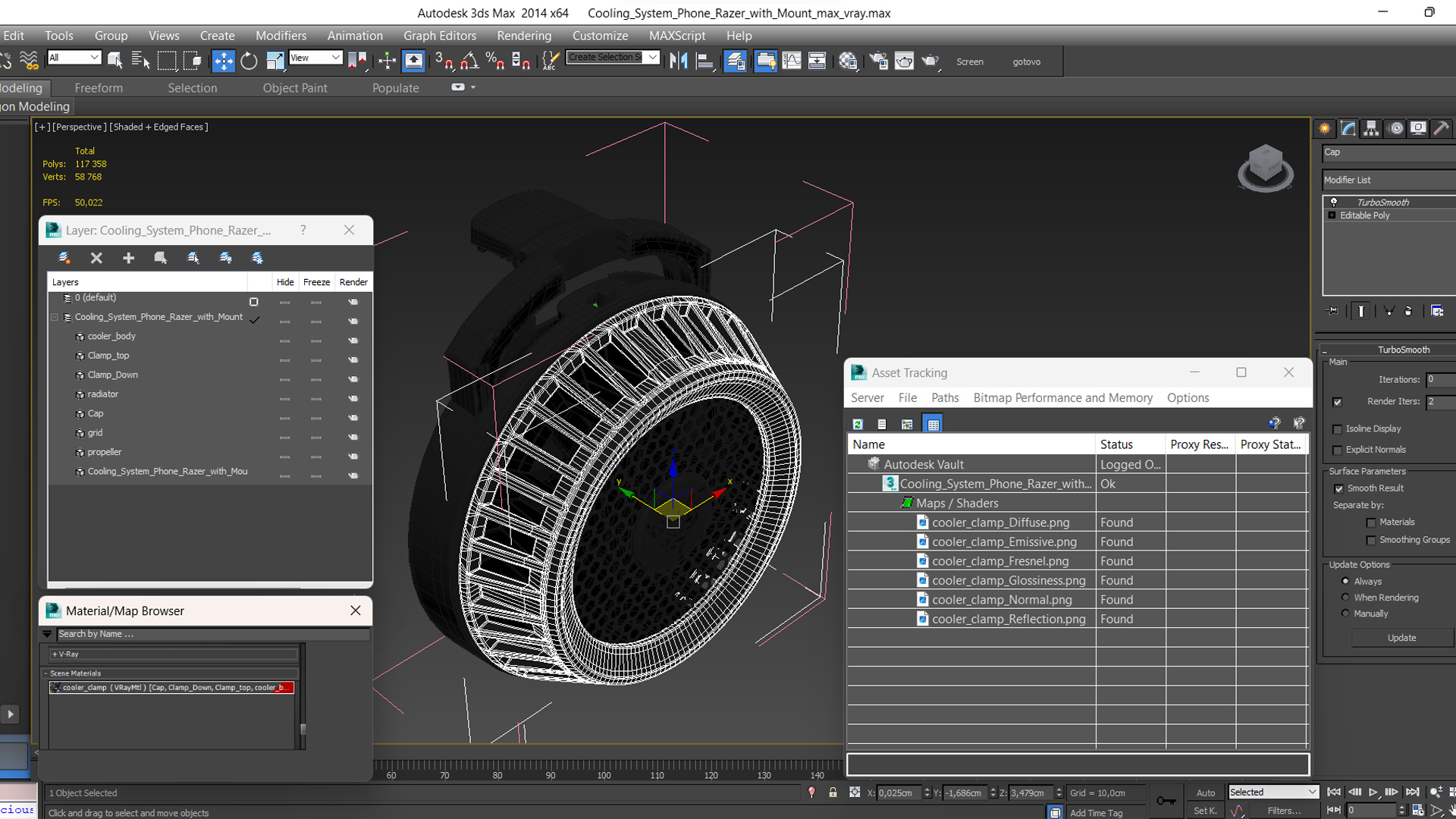Enable the Render Iters checkbox
Screen dimensions: 1456x819
(1337, 402)
